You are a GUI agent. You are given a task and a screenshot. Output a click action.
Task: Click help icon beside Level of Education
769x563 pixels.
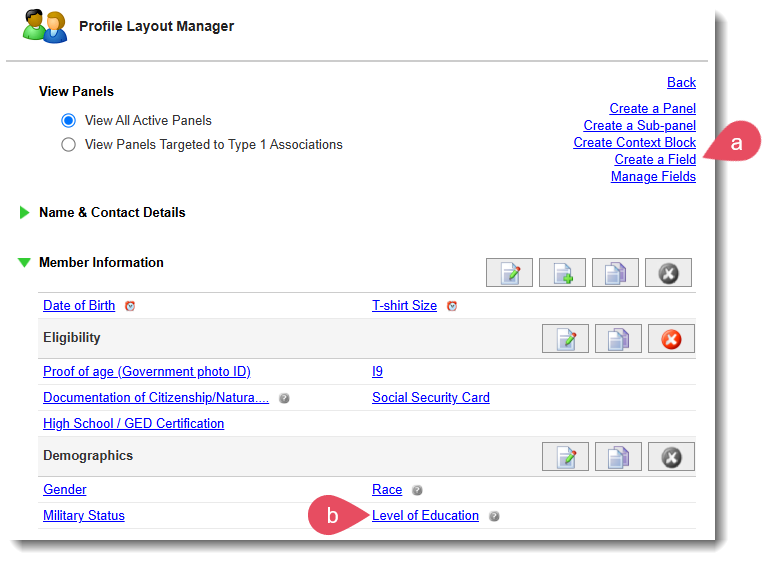[x=494, y=516]
